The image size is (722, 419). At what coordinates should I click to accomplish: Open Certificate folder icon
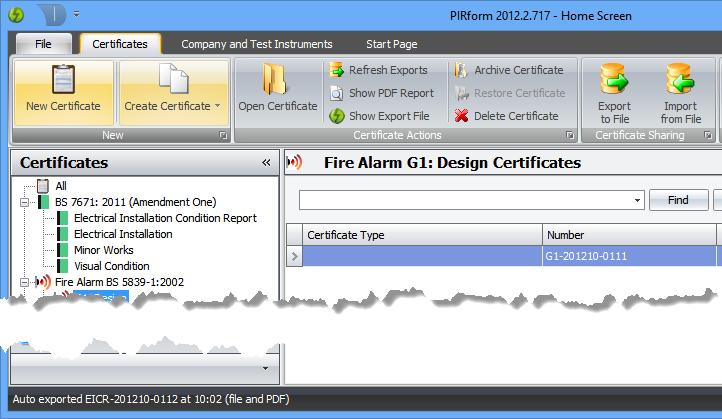(277, 80)
